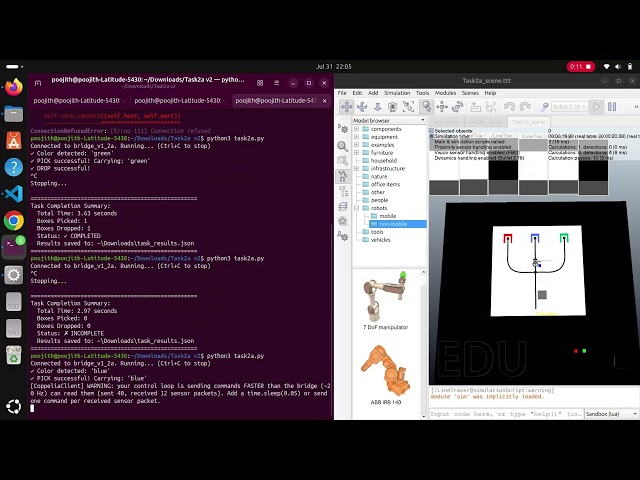Select the object rotate tool
640x480 pixels.
point(458,107)
